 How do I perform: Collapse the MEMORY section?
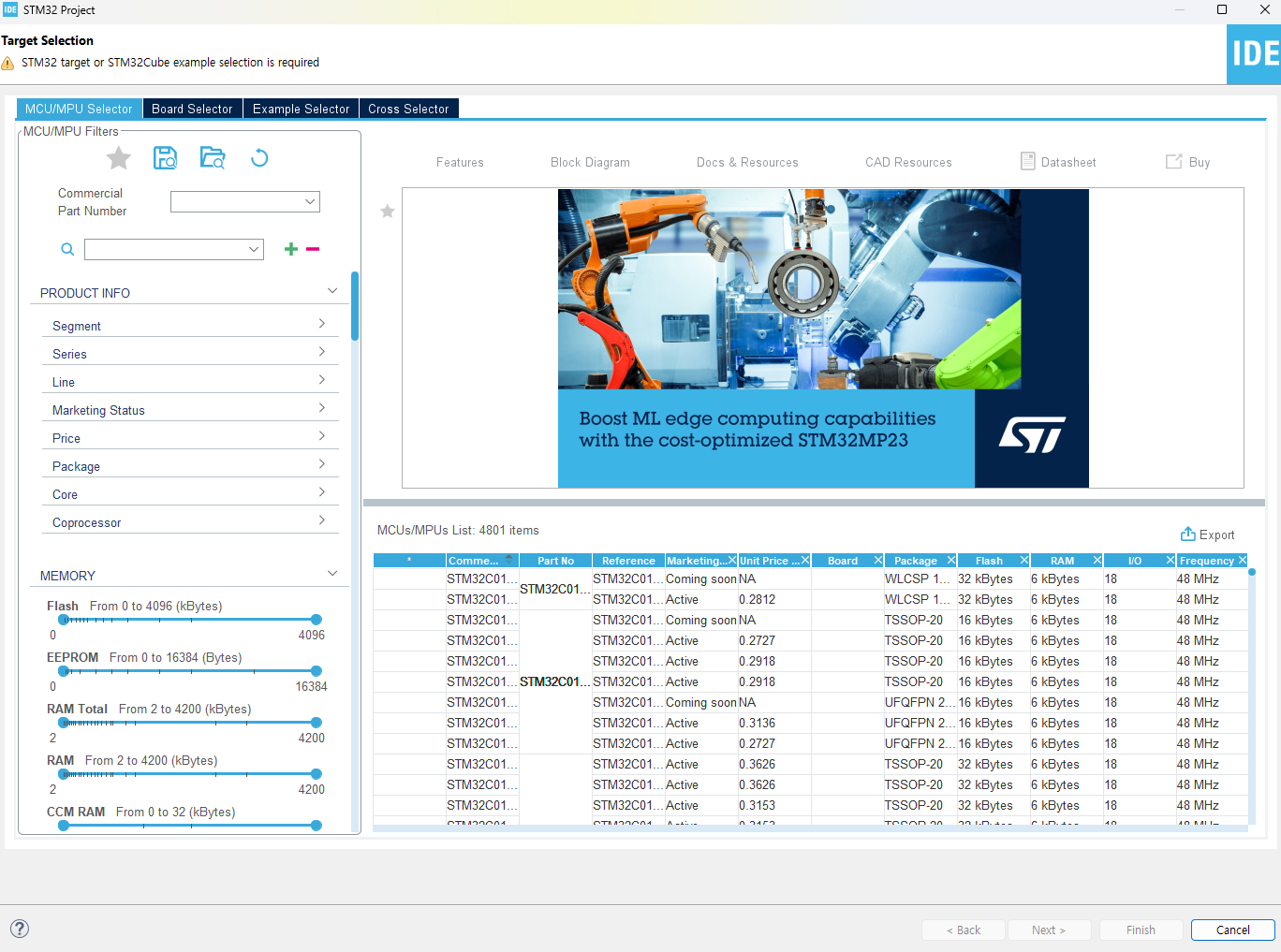click(x=332, y=574)
